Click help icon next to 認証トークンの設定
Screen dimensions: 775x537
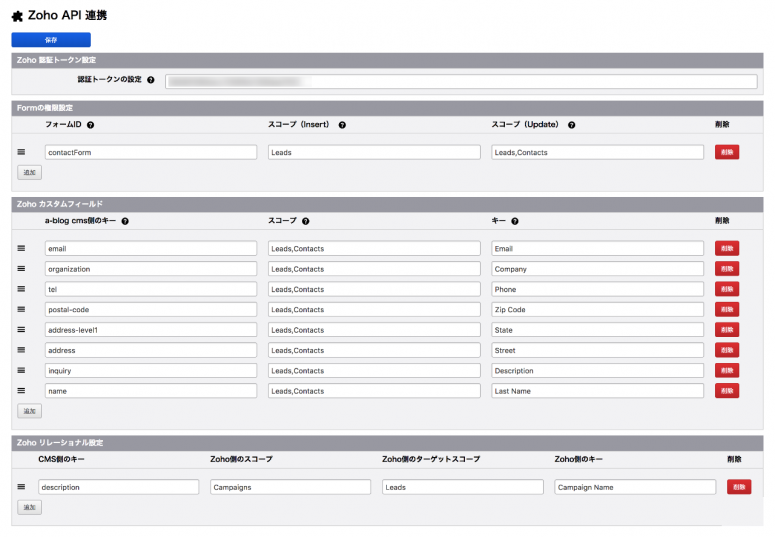click(x=151, y=80)
